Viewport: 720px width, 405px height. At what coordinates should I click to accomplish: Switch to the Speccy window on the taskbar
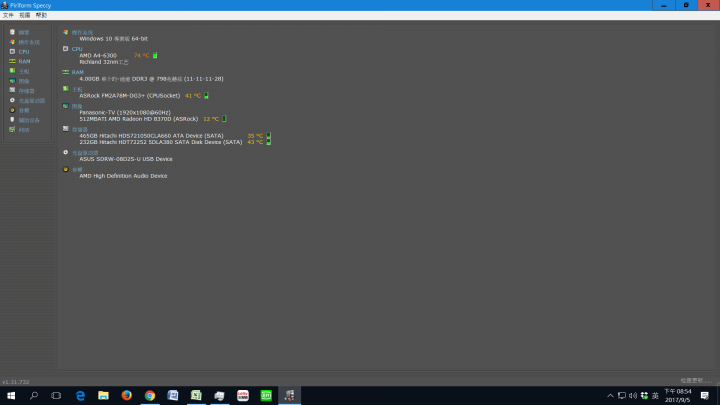click(x=289, y=395)
